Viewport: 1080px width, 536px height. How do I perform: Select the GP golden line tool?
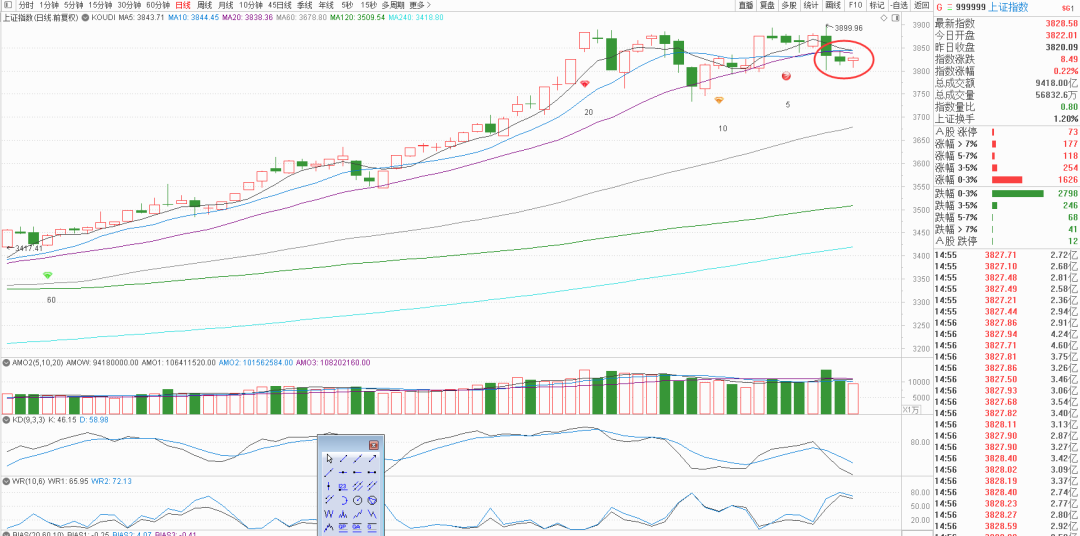click(343, 527)
